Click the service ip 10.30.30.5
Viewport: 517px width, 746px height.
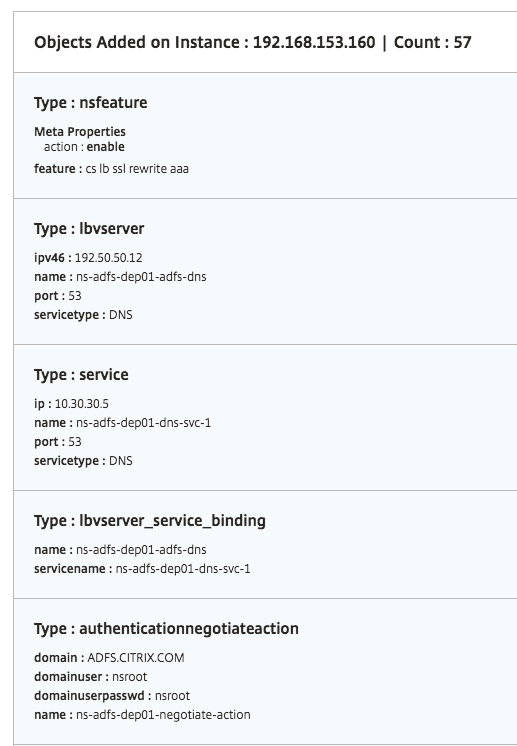[81, 403]
